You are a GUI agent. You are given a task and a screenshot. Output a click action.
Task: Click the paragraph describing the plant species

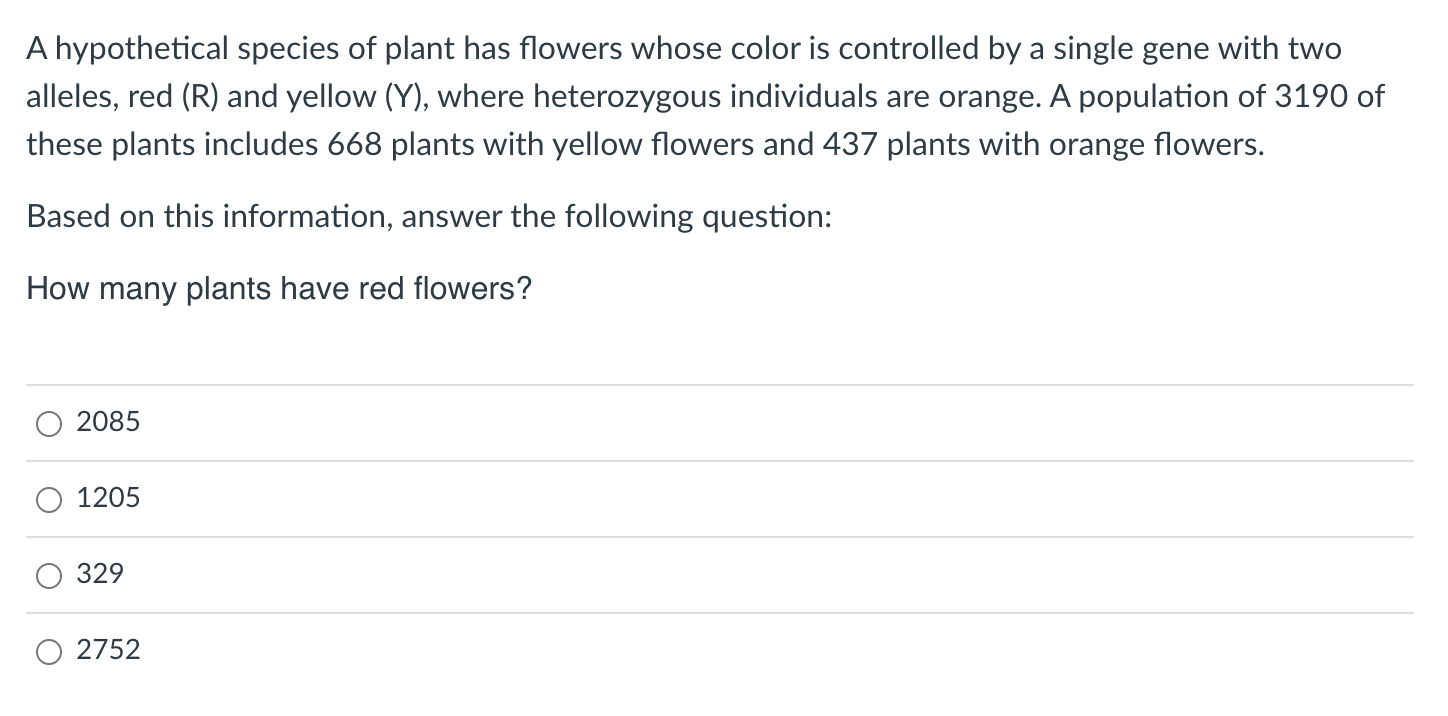point(700,96)
